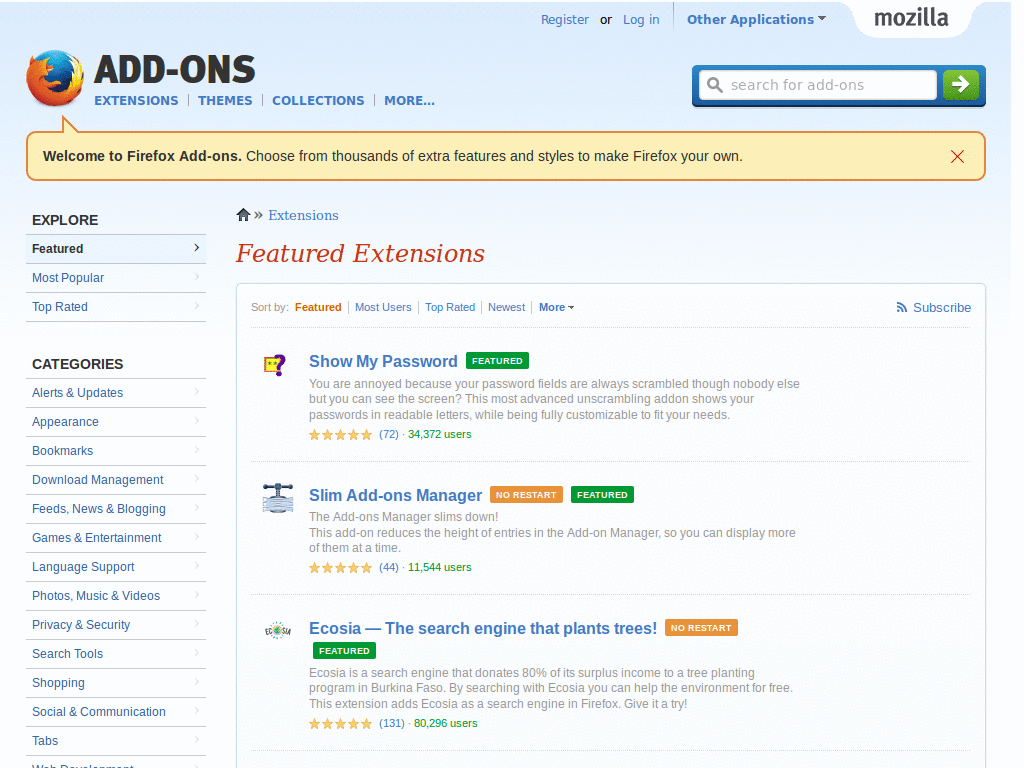This screenshot has height=768, width=1024.
Task: Sort extensions by Top Rated
Action: tap(450, 307)
